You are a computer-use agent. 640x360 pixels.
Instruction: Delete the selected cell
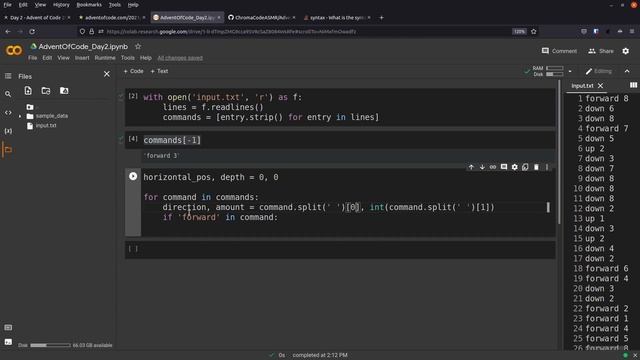pyautogui.click(x=536, y=167)
